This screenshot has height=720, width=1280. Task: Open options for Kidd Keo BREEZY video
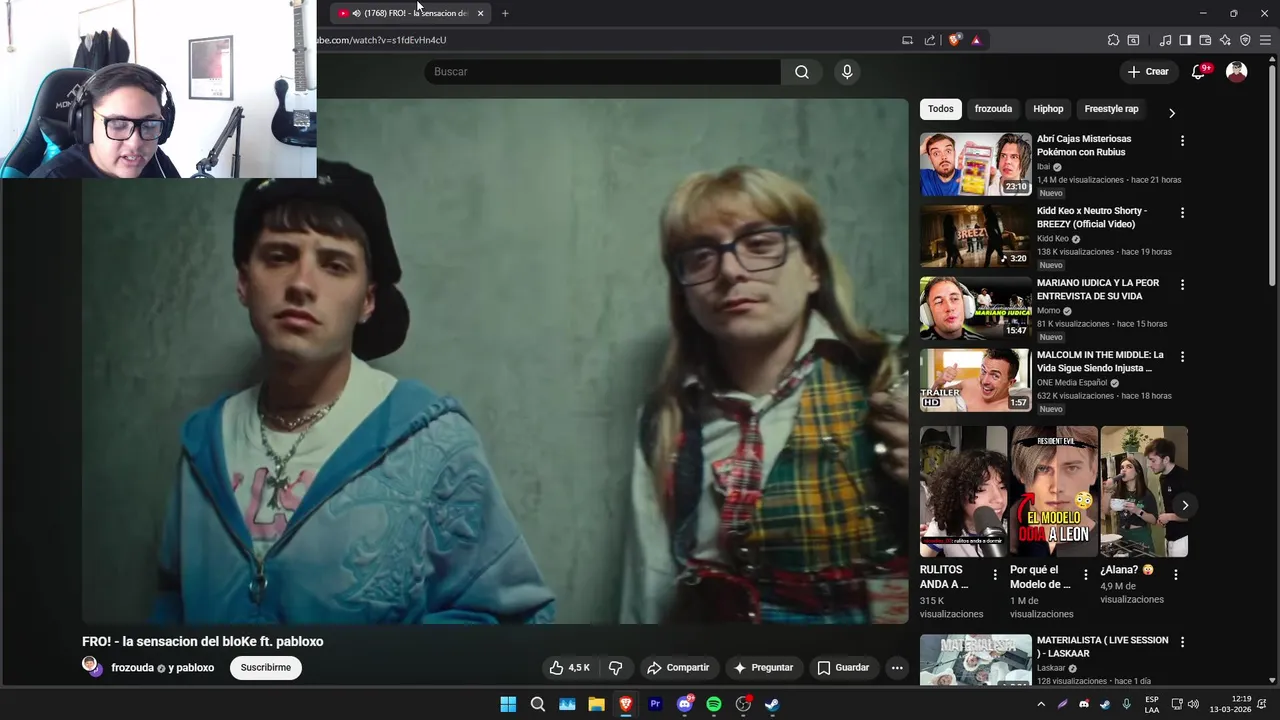[x=1182, y=213]
